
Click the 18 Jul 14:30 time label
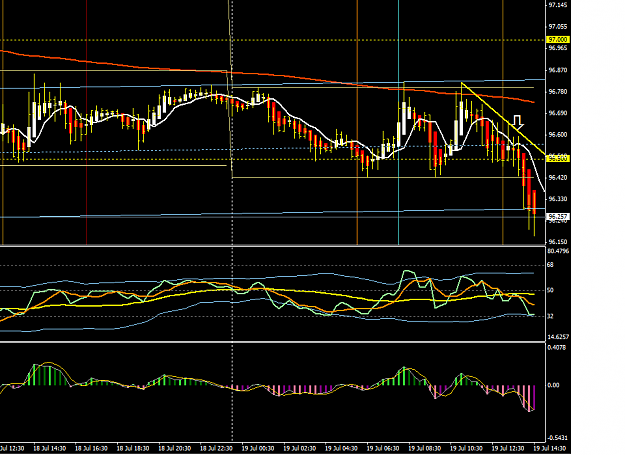click(x=49, y=448)
